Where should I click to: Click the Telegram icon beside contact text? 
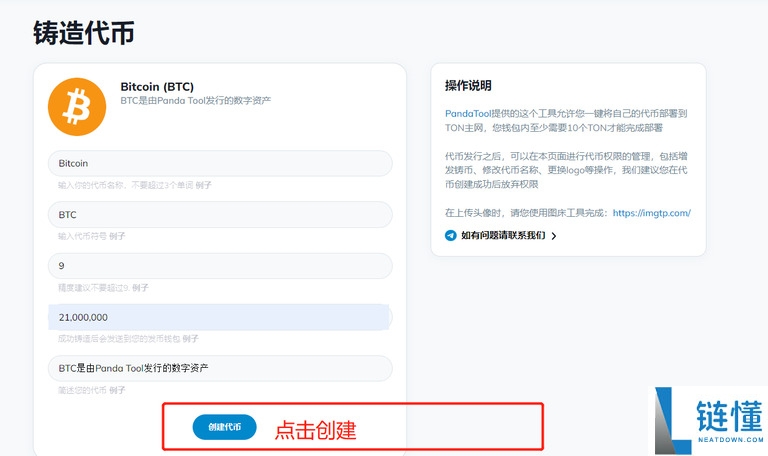pyautogui.click(x=451, y=236)
